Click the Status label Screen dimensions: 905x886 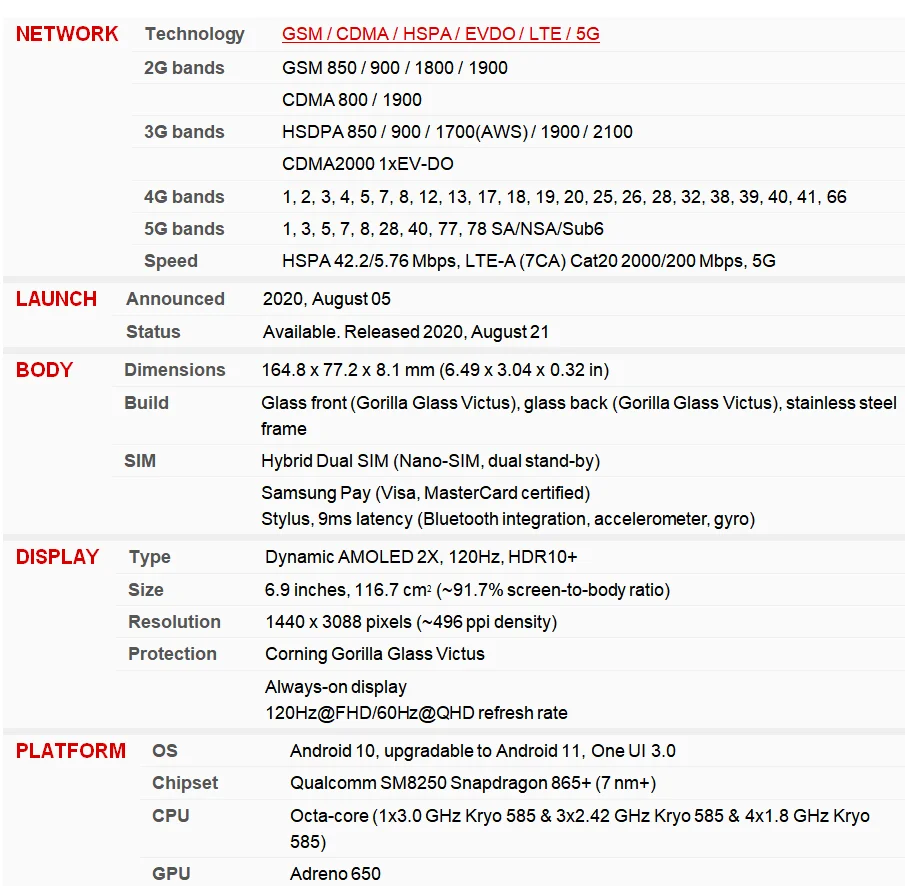pos(153,332)
